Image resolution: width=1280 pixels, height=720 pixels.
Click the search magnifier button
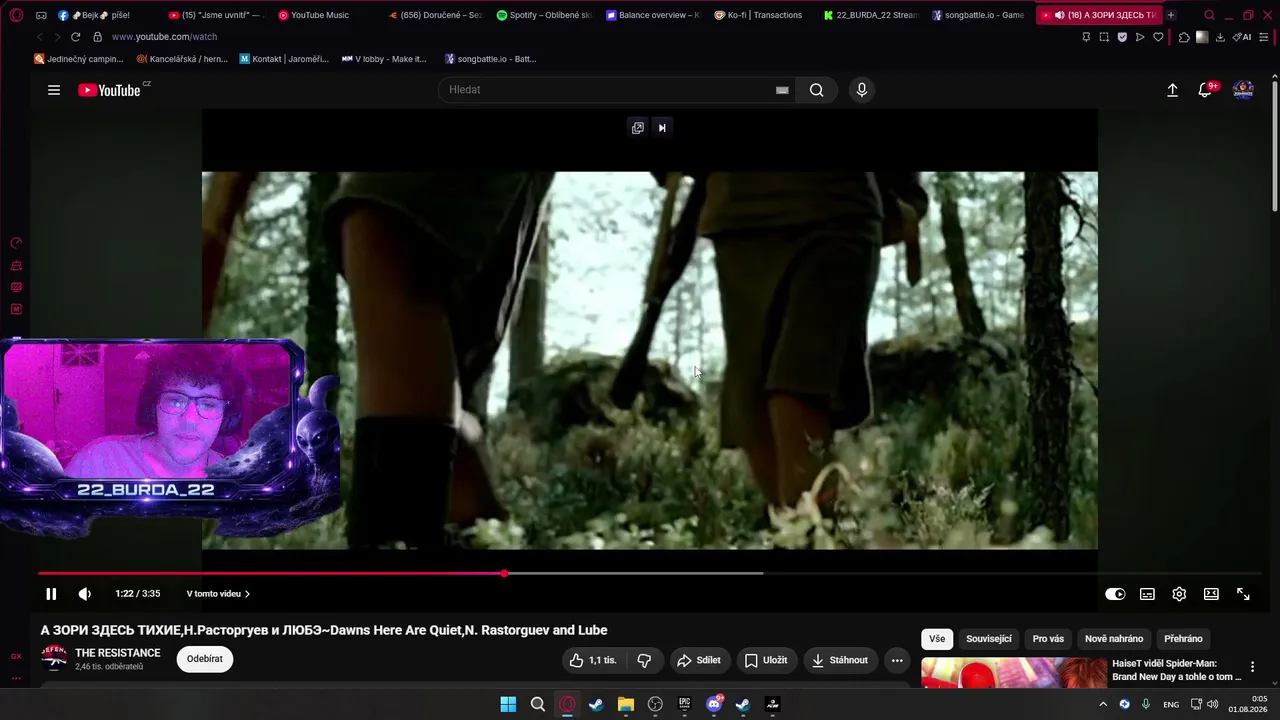click(817, 90)
